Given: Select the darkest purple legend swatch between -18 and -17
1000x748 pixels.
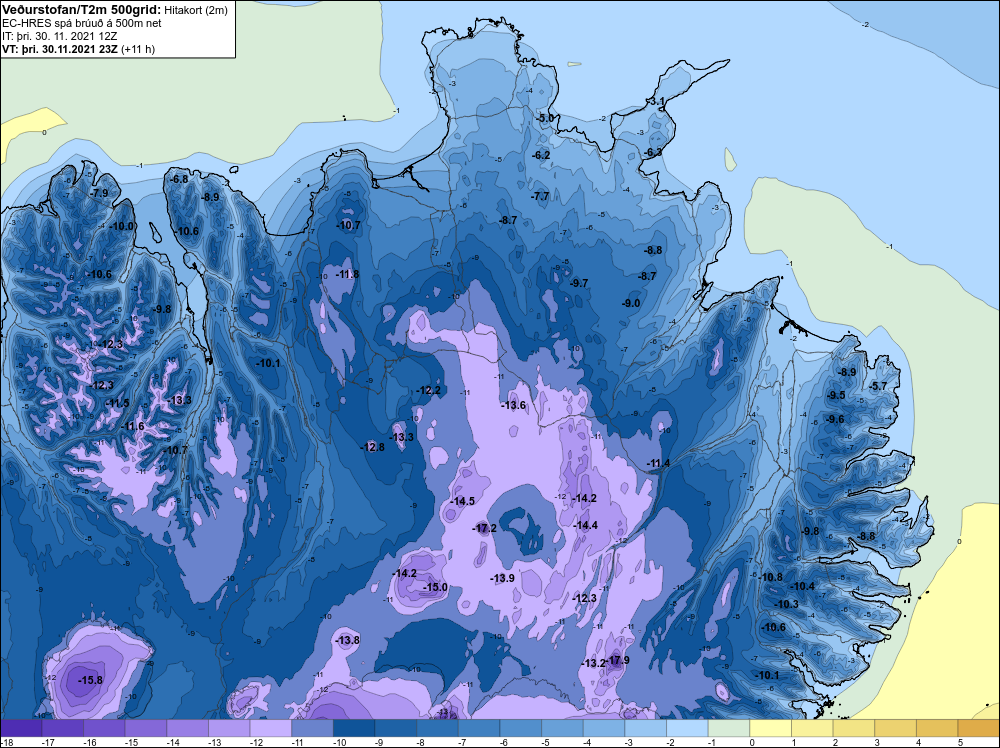Looking at the screenshot, I should point(22,728).
